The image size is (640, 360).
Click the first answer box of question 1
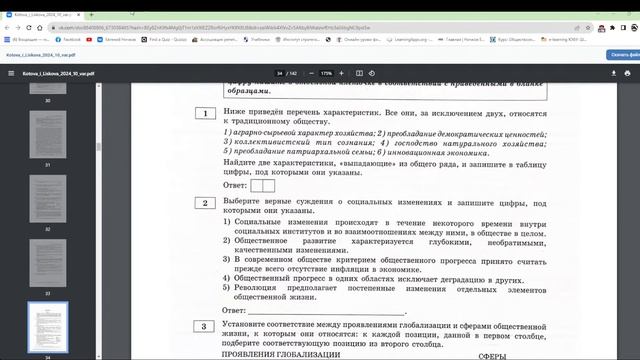256,186
